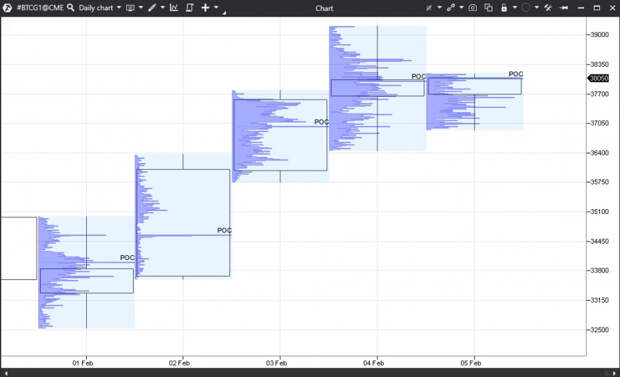Expand the circle group dropdown arrow
Screen dimensions: 620x377
tap(536, 8)
